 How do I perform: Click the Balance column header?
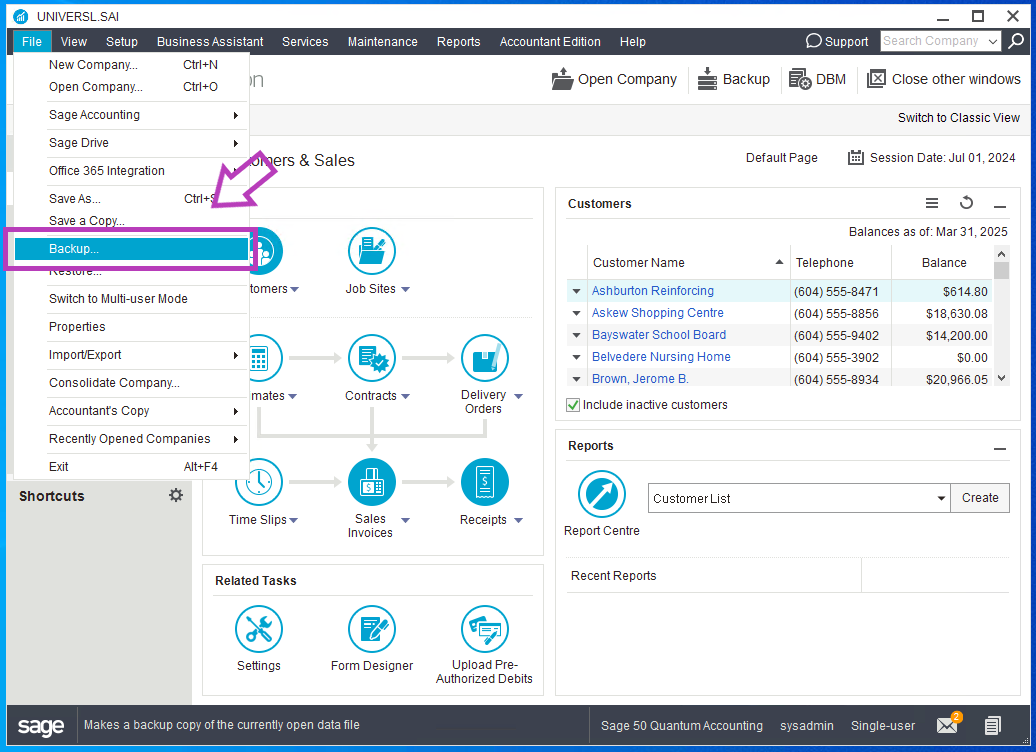coord(944,262)
